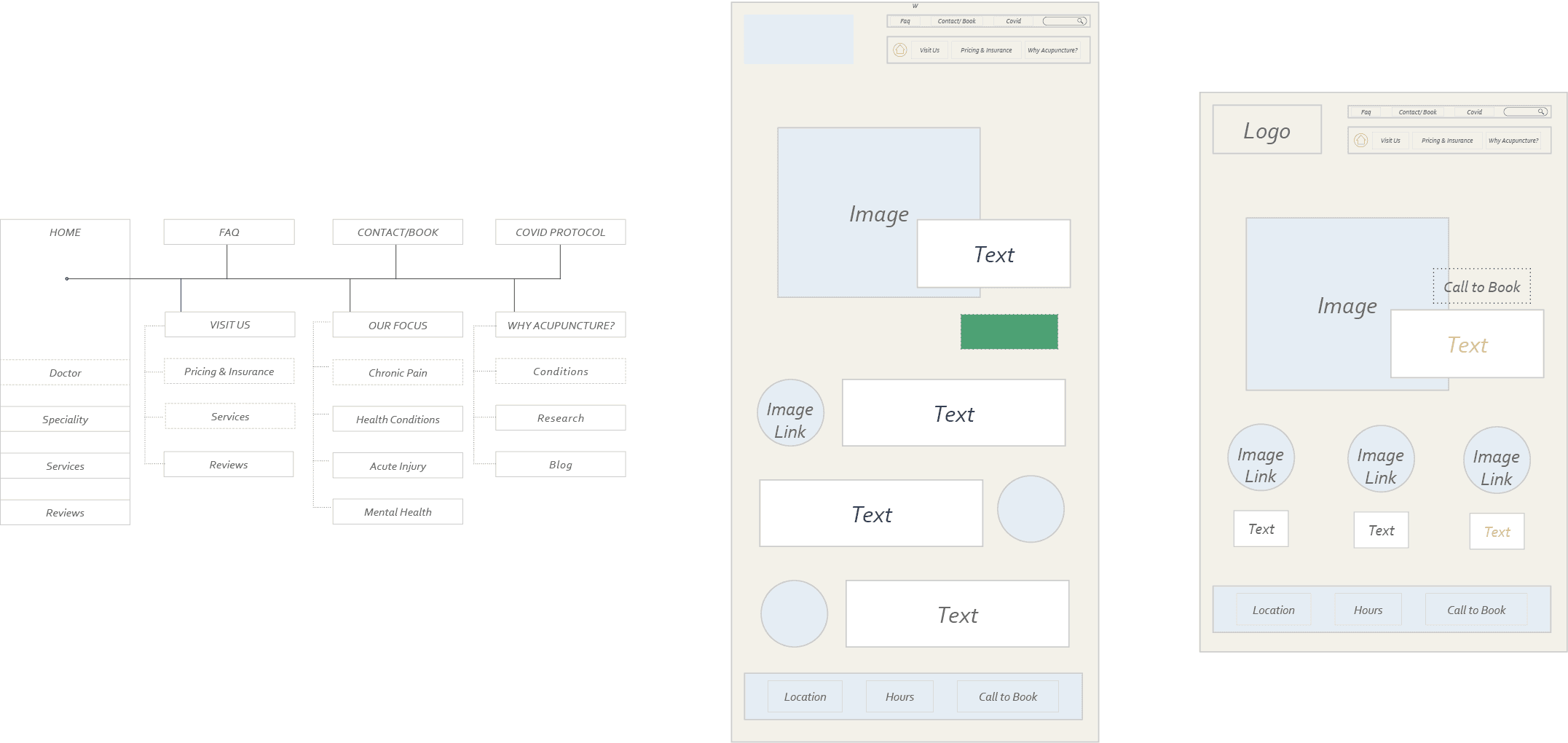Open Why Acupuncture? in Logo wireframe nav
The width and height of the screenshot is (1568, 743).
(x=1513, y=141)
